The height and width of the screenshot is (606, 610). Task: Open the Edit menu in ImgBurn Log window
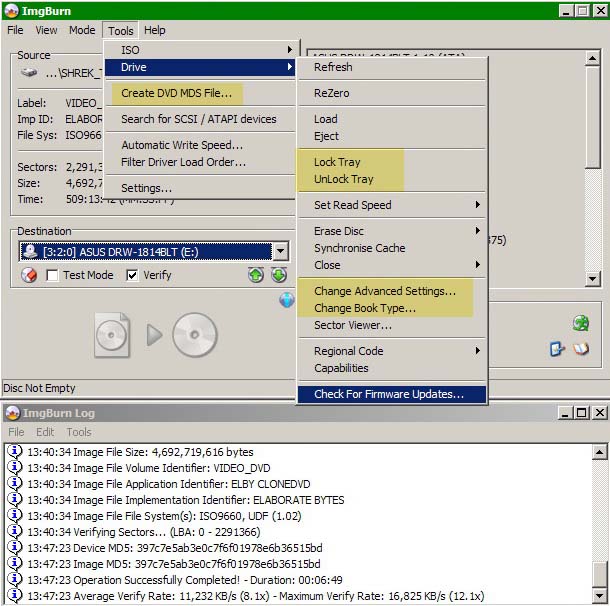click(x=45, y=432)
